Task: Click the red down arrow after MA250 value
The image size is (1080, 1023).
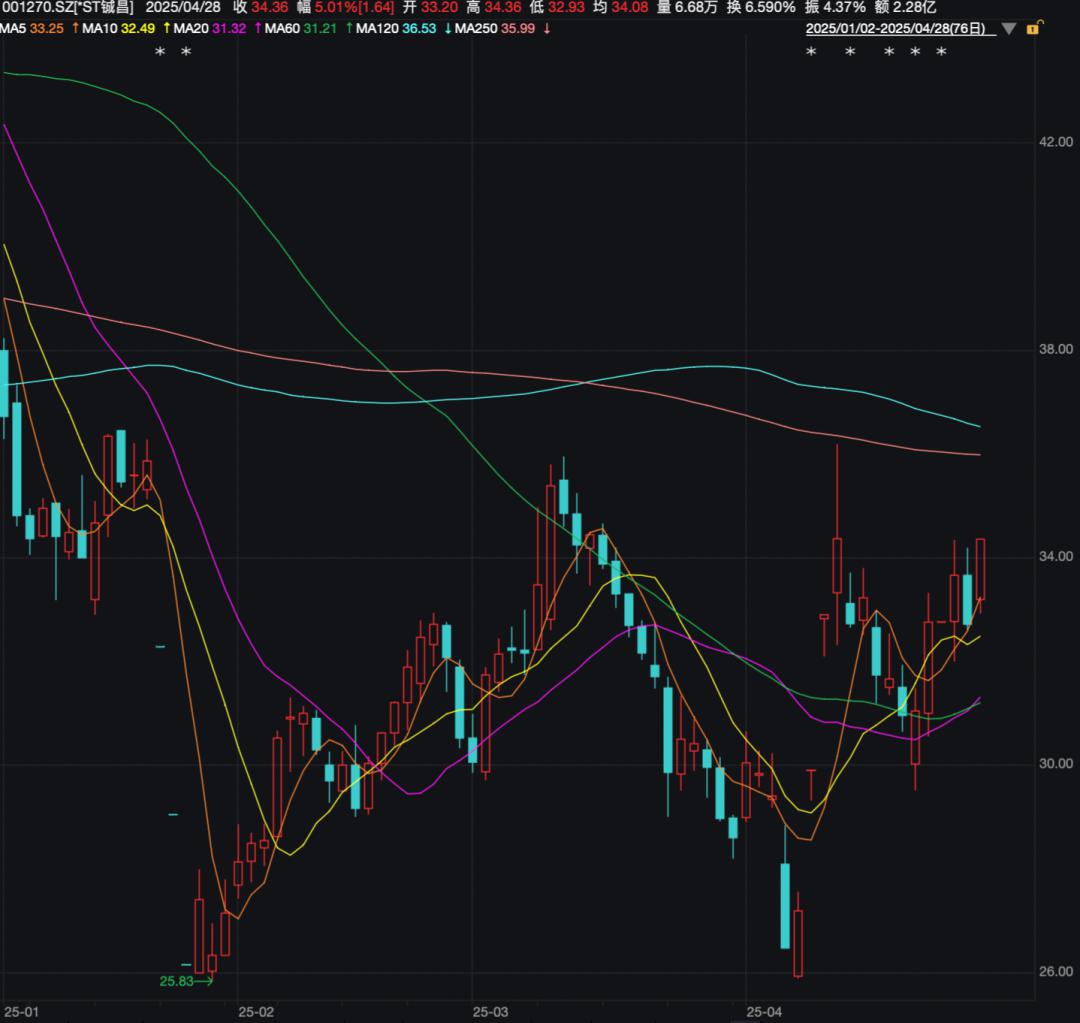Action: pos(547,28)
